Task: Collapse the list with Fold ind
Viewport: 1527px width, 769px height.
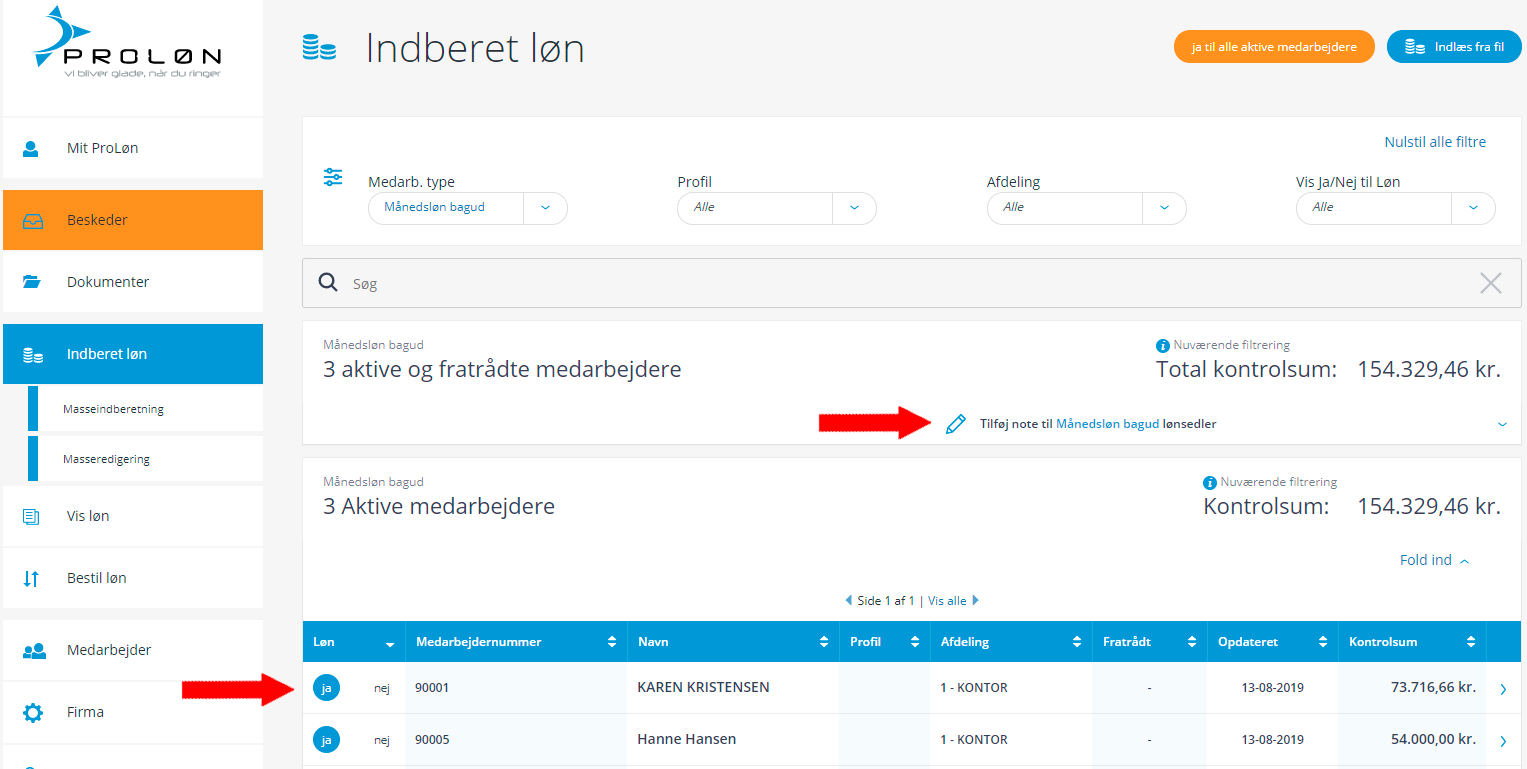Action: (1434, 560)
